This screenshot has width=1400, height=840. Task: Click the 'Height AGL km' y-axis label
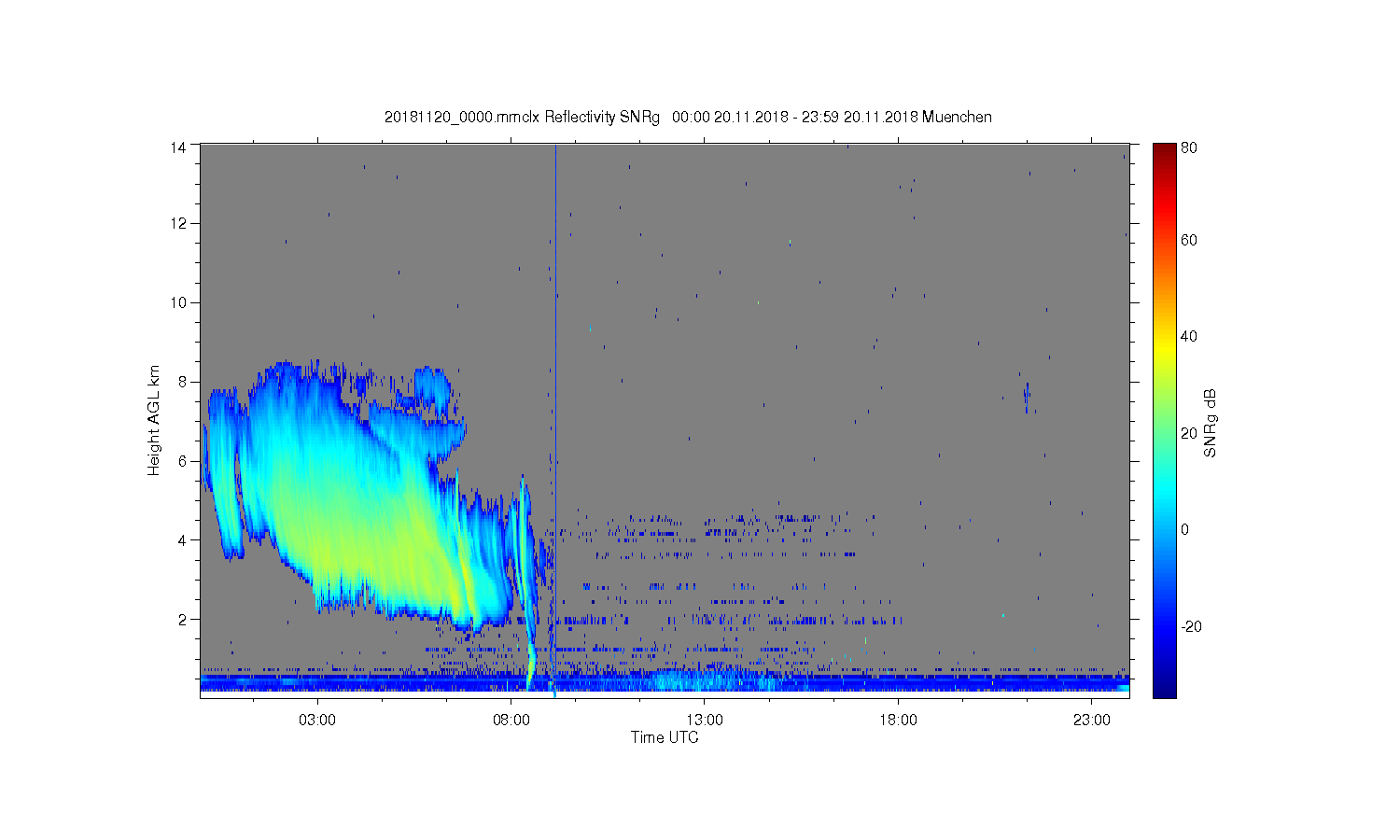tap(154, 420)
